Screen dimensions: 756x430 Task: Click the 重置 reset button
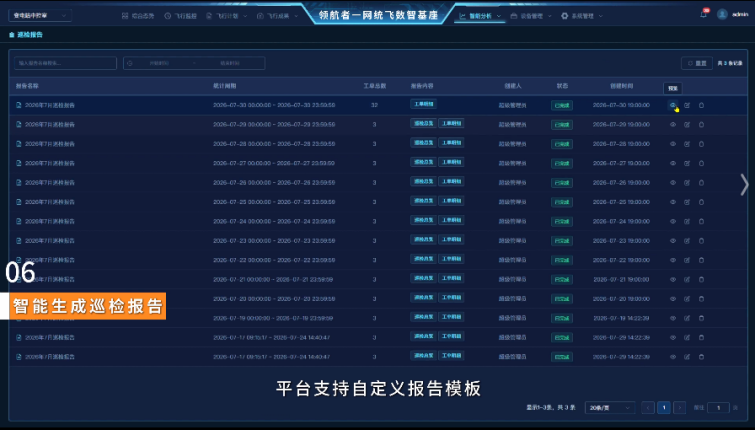[x=697, y=63]
